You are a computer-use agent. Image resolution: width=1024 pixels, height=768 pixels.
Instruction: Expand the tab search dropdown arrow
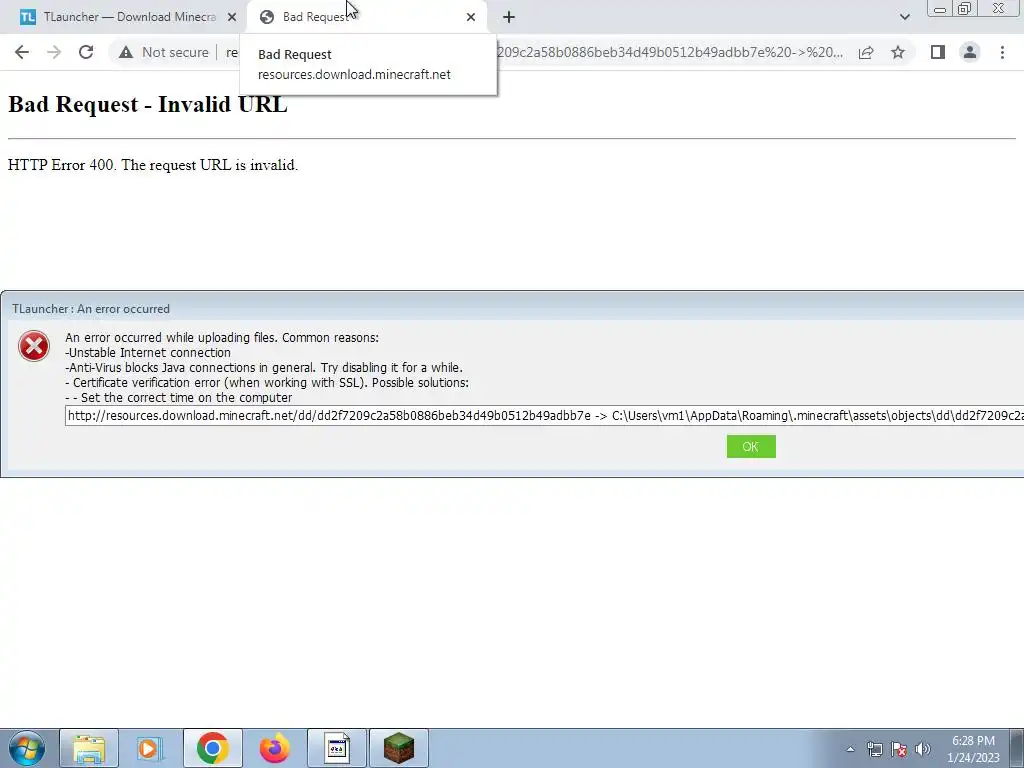[x=904, y=17]
